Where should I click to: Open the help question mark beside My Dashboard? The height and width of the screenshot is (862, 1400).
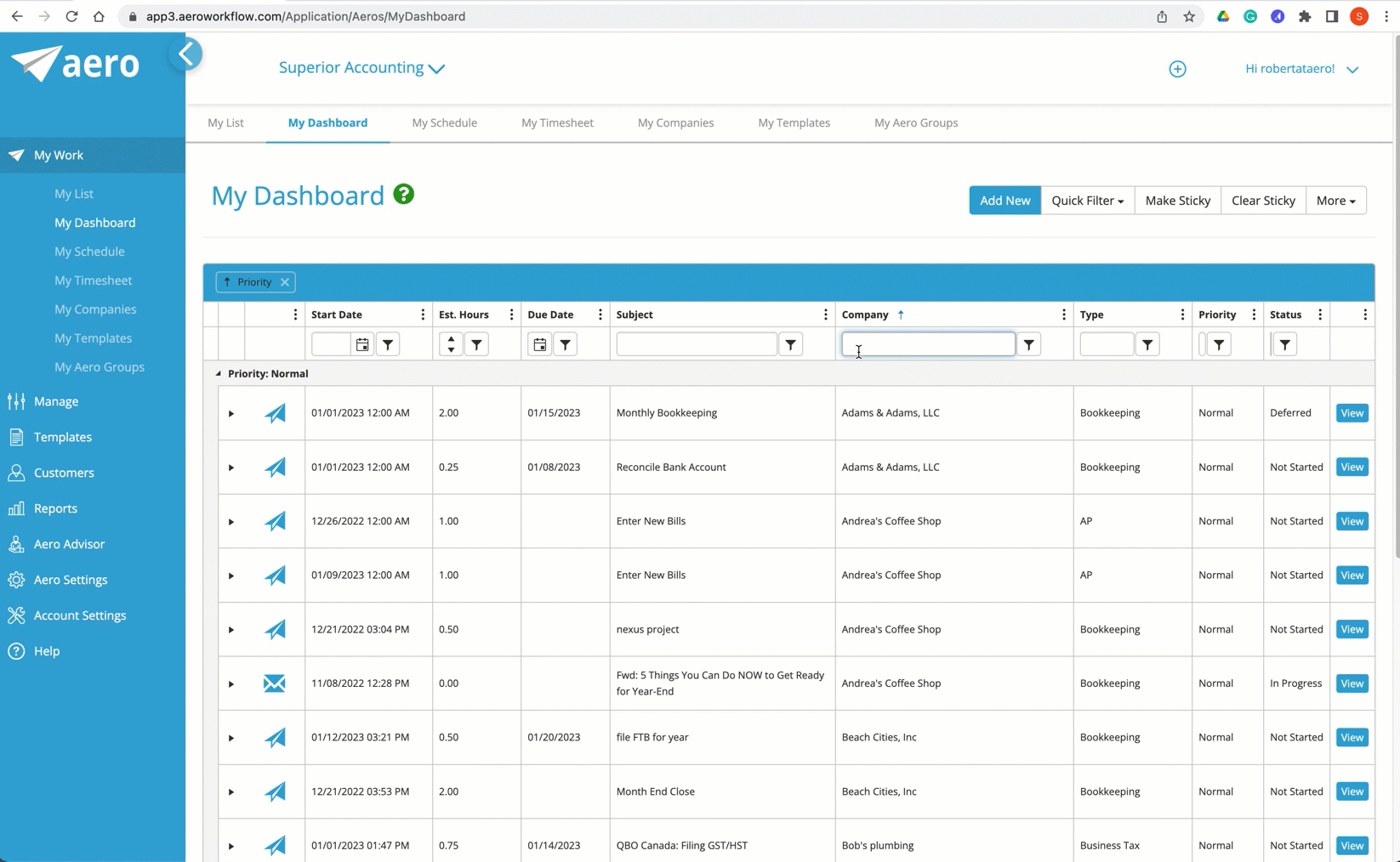404,195
